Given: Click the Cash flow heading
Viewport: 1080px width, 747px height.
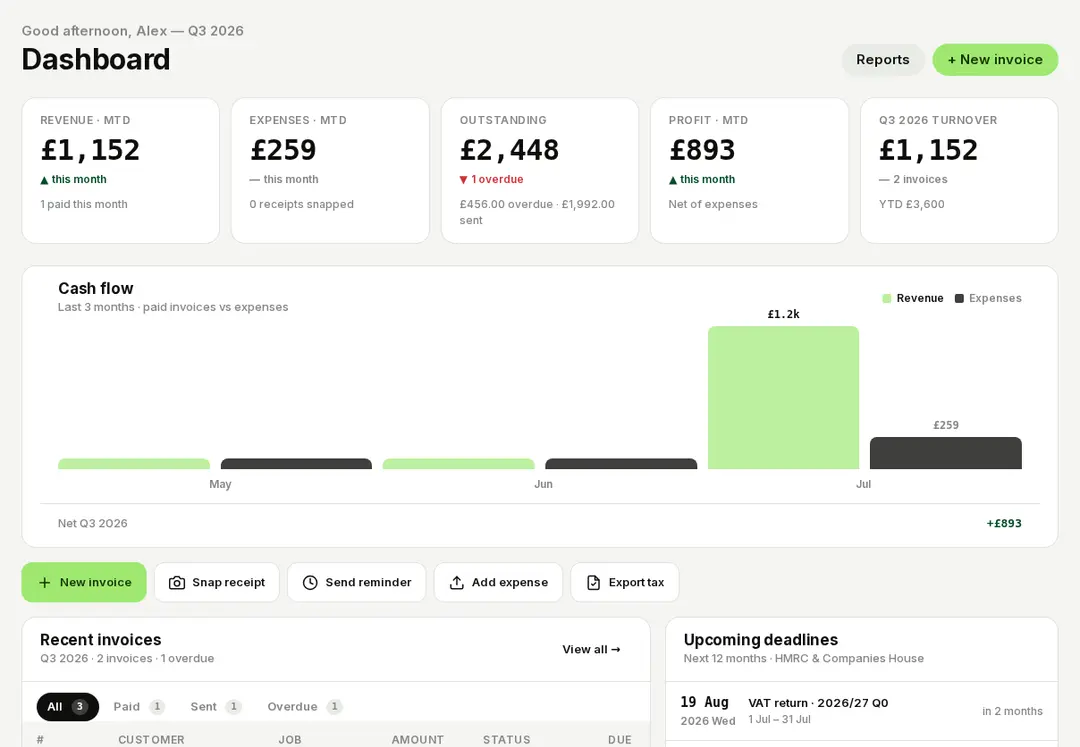Looking at the screenshot, I should pyautogui.click(x=96, y=288).
